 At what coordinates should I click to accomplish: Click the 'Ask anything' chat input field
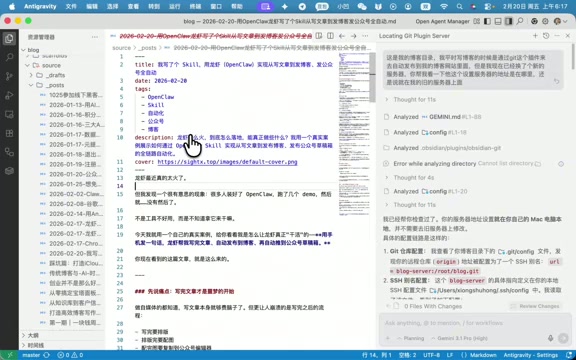coord(474,323)
